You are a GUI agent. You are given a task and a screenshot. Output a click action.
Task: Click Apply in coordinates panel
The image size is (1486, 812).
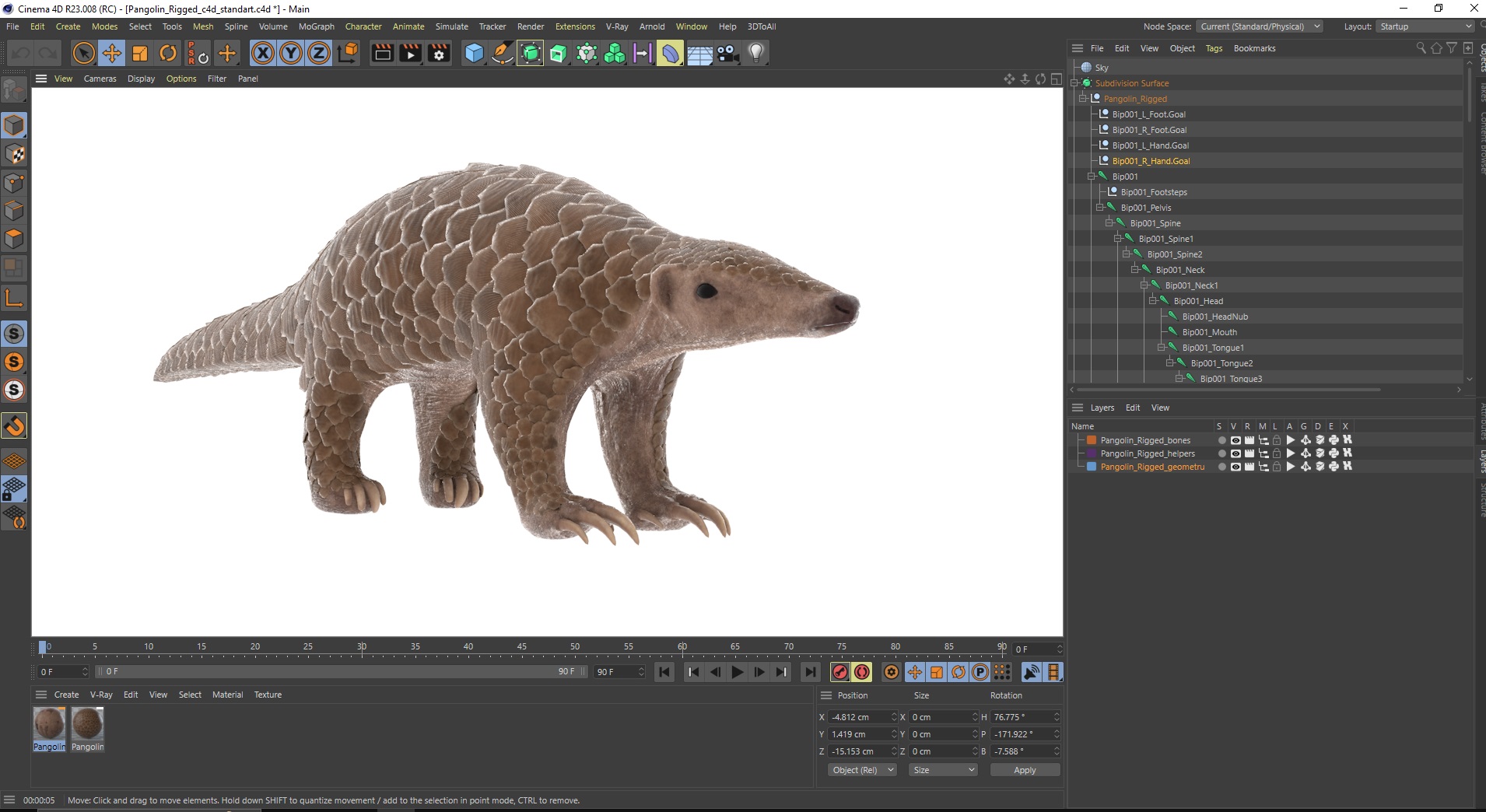(x=1025, y=770)
